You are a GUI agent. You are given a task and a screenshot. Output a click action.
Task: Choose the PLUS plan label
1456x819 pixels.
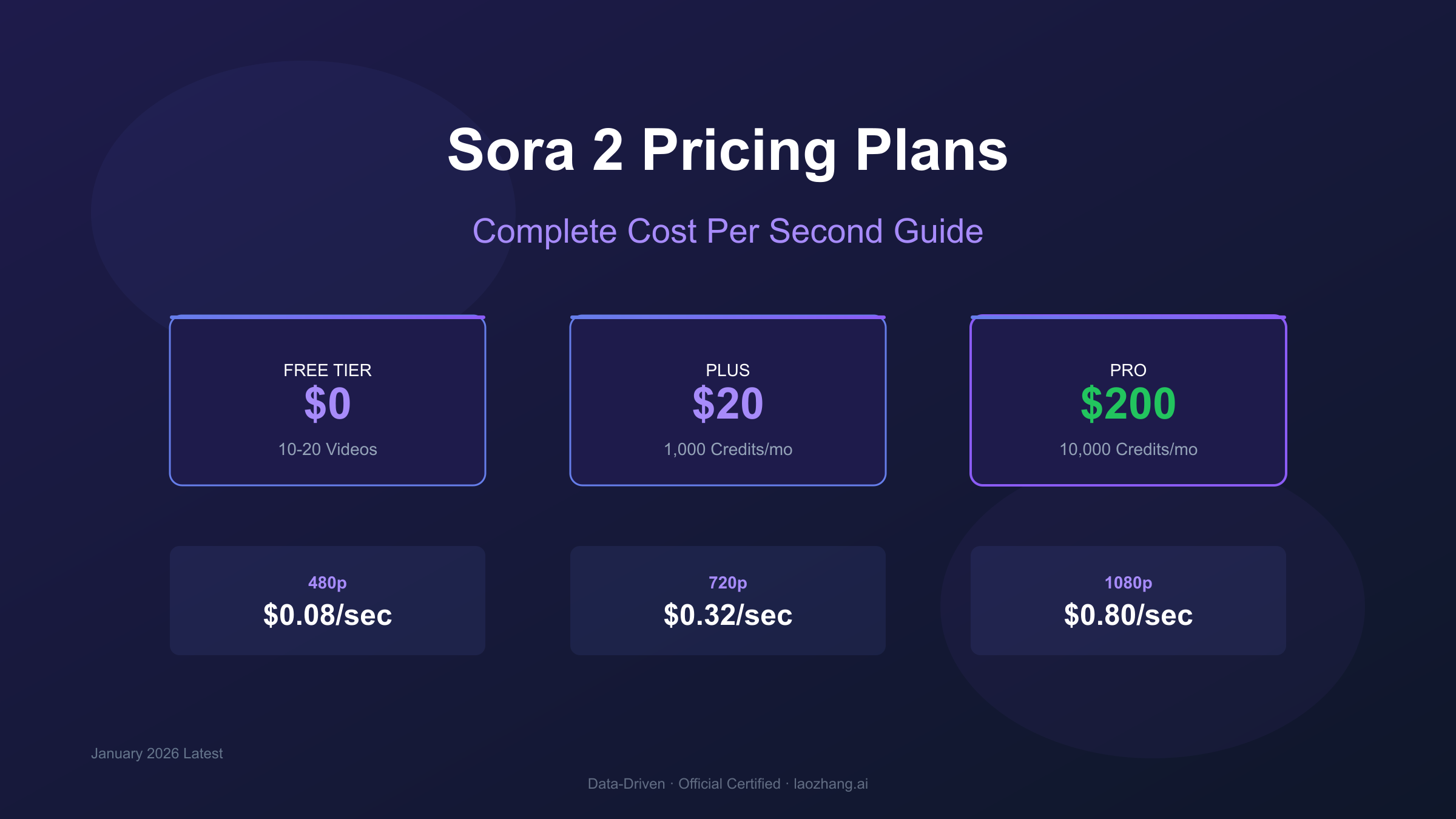click(727, 370)
